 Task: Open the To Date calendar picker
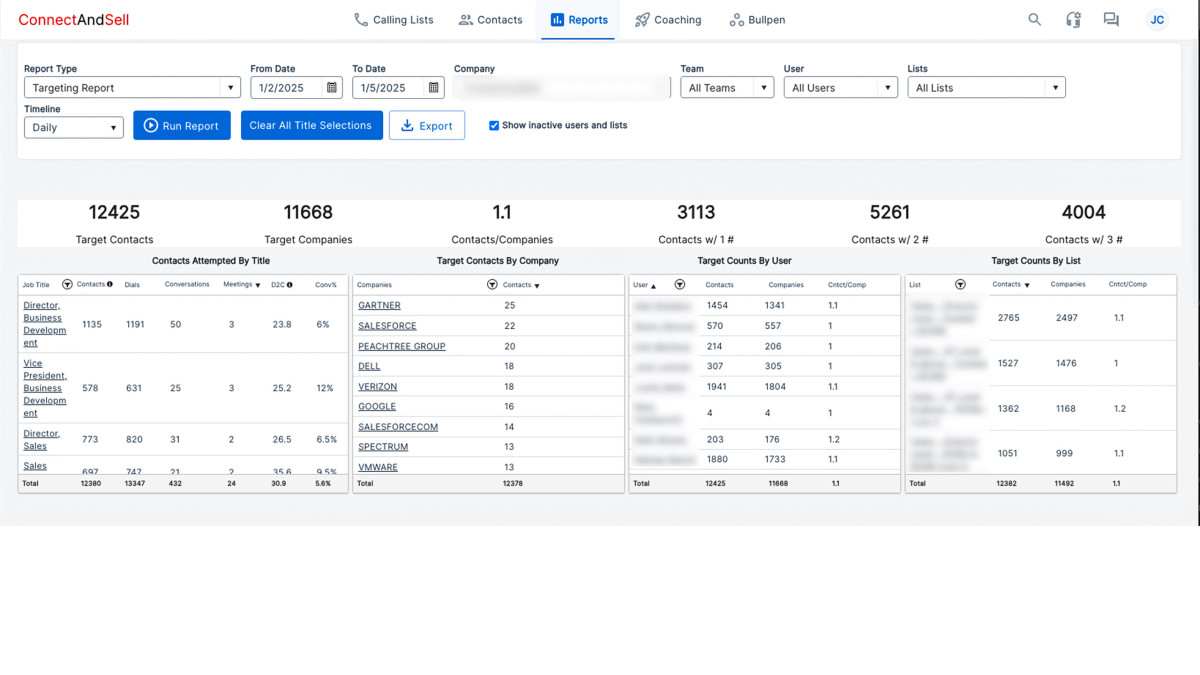(x=433, y=88)
